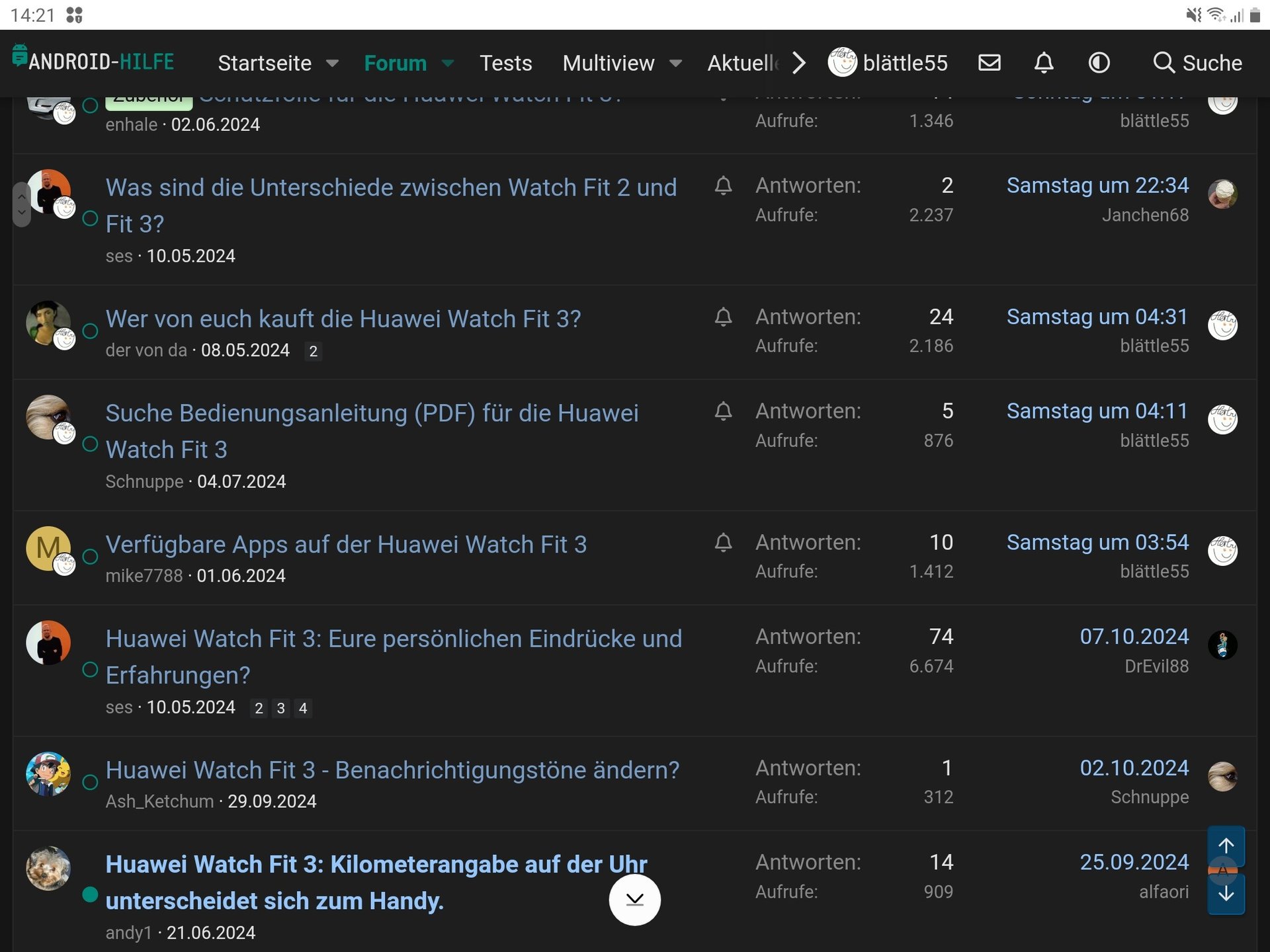Expand the Forum dropdown arrow
This screenshot has width=1270, height=952.
pos(448,63)
